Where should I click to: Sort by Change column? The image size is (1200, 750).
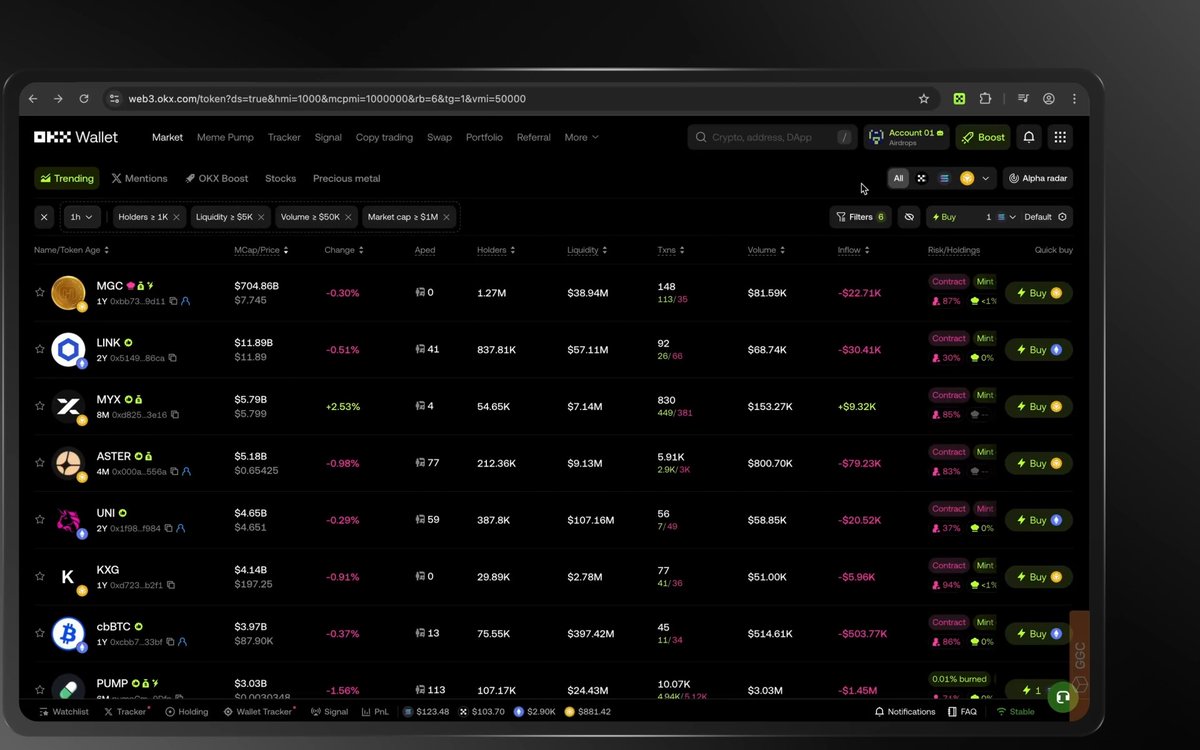coord(344,250)
